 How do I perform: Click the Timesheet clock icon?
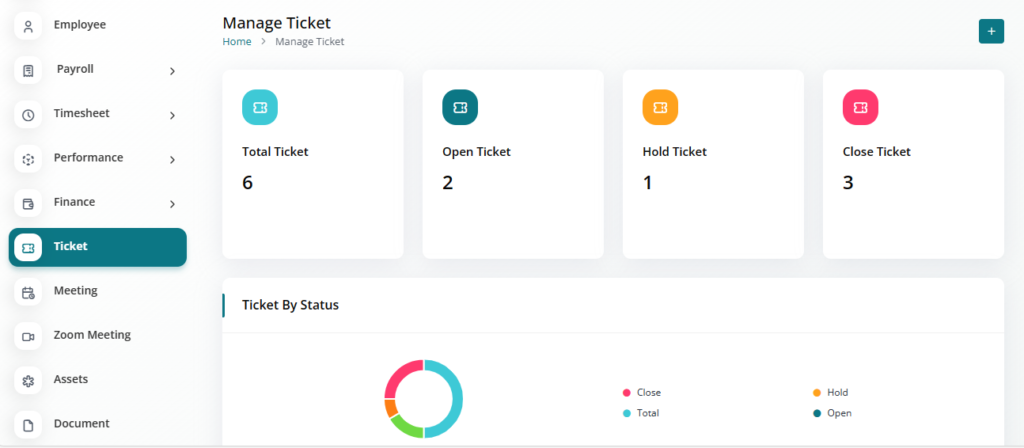(28, 115)
